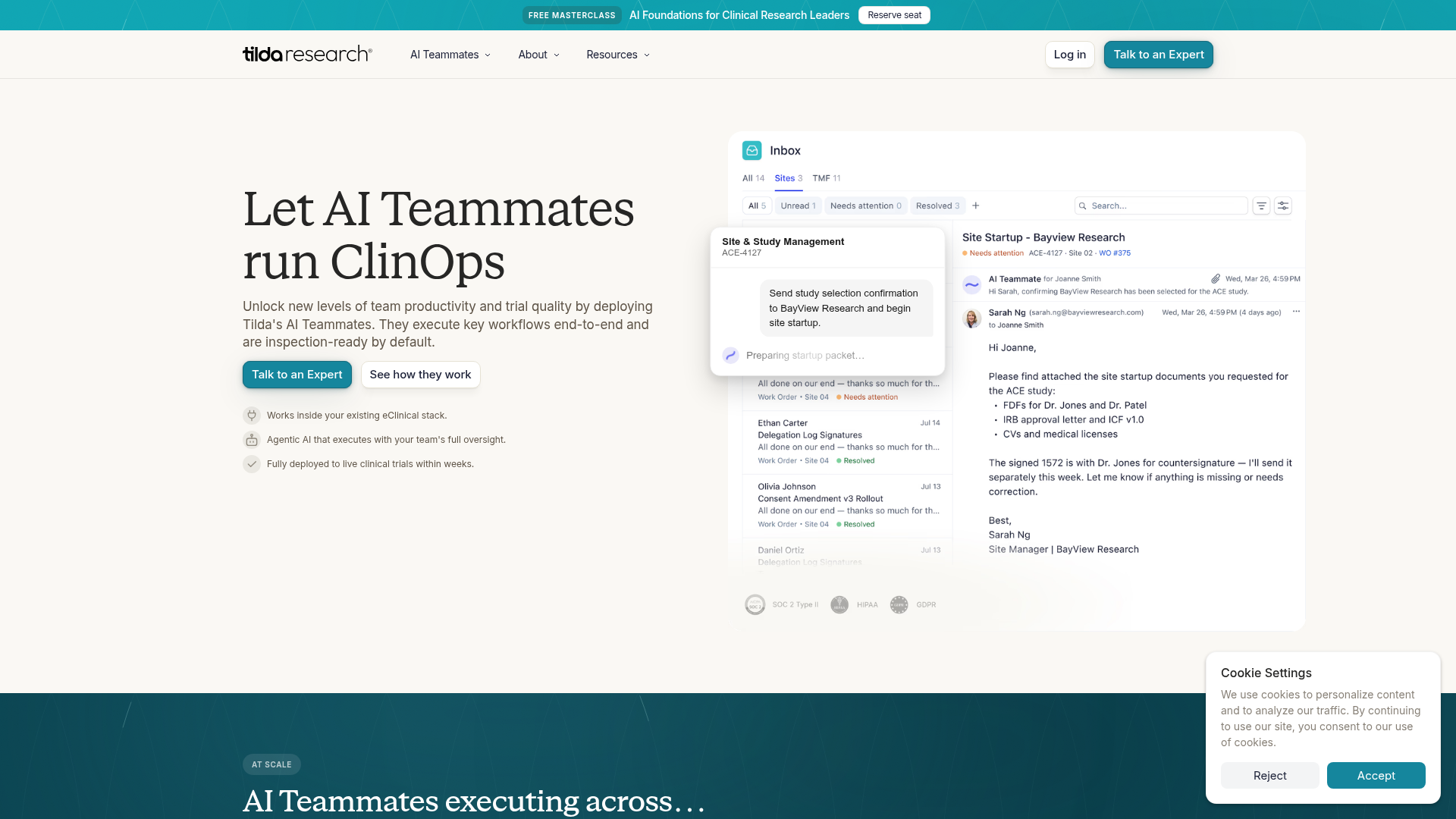Click the Reserve seat button
Screen dimensions: 1456x819
tap(895, 15)
